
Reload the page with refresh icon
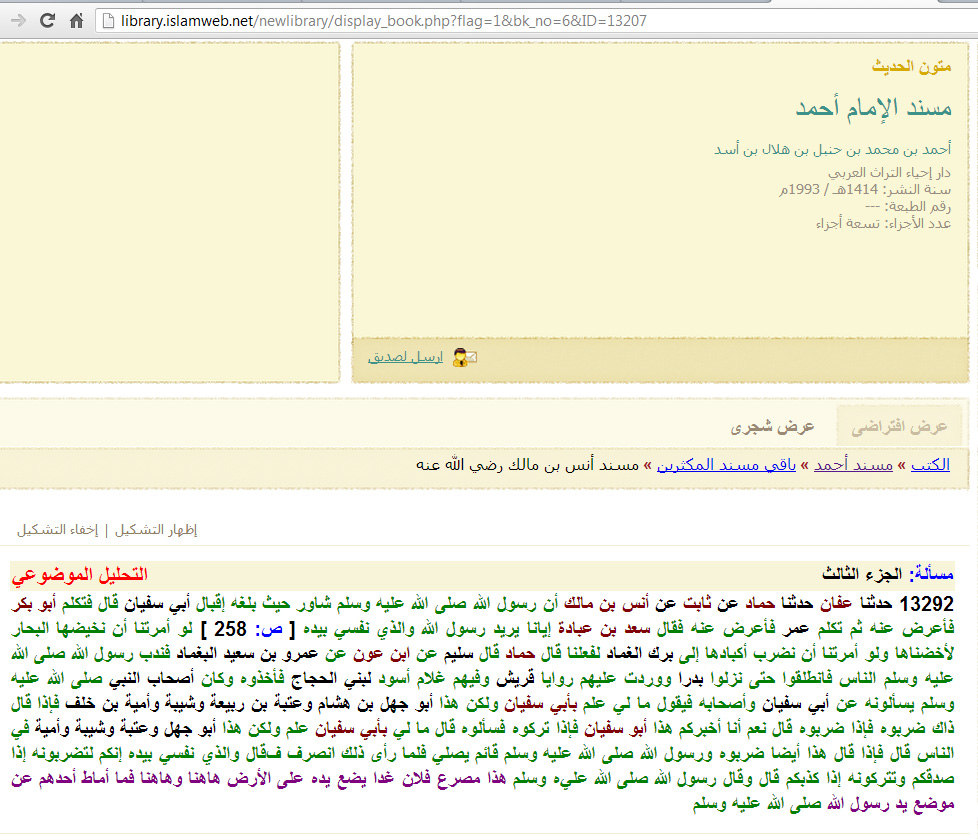click(47, 21)
